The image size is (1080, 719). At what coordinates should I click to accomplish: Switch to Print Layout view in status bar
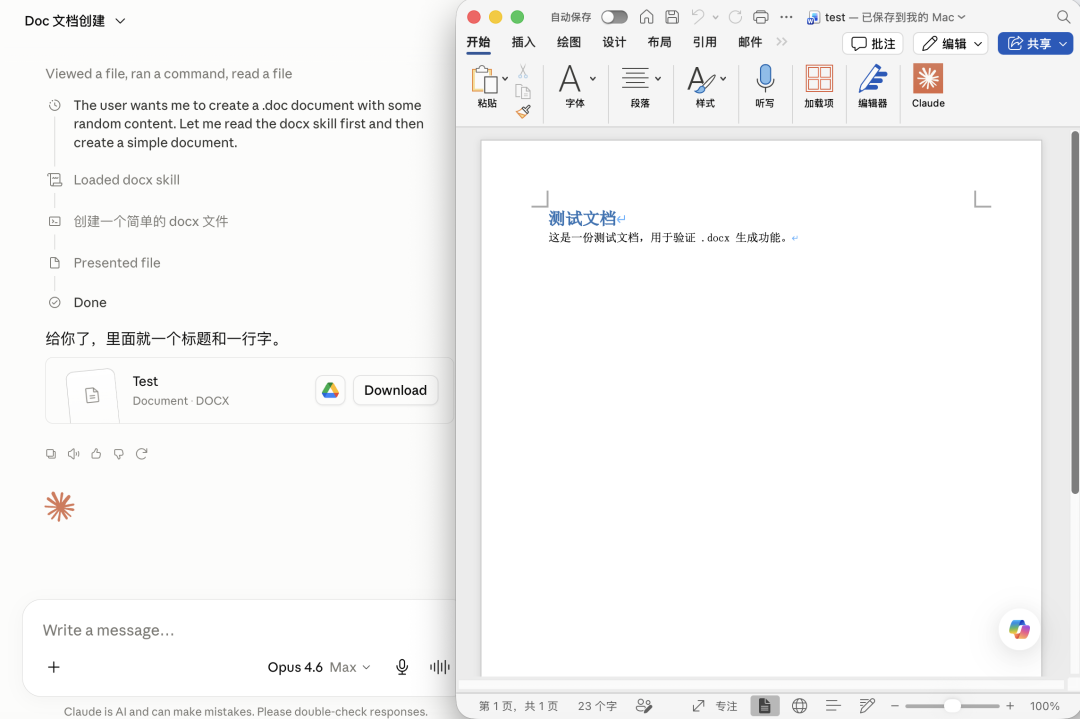765,706
